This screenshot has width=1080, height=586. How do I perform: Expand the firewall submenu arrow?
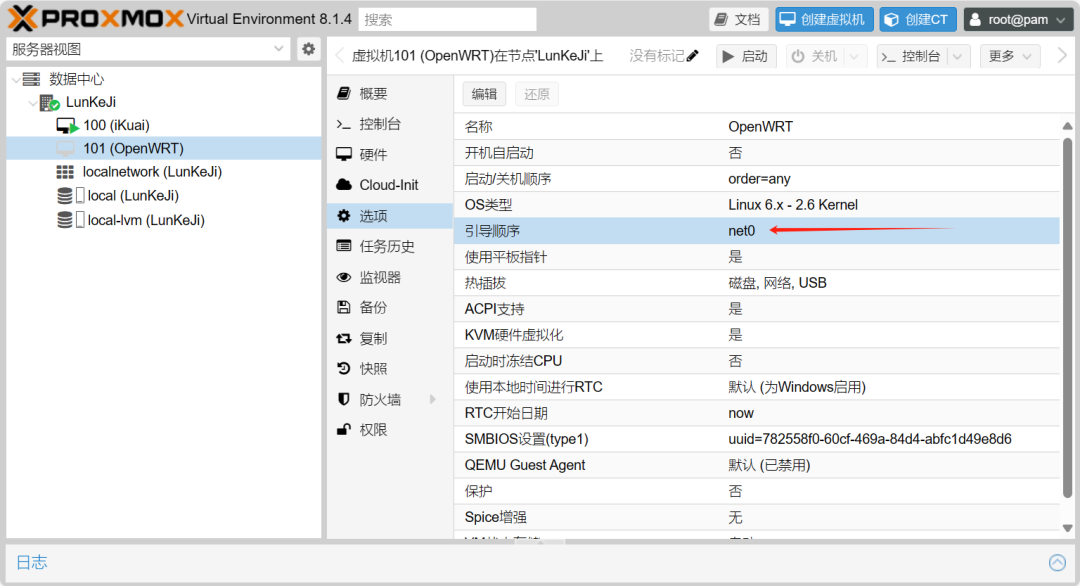click(x=433, y=399)
